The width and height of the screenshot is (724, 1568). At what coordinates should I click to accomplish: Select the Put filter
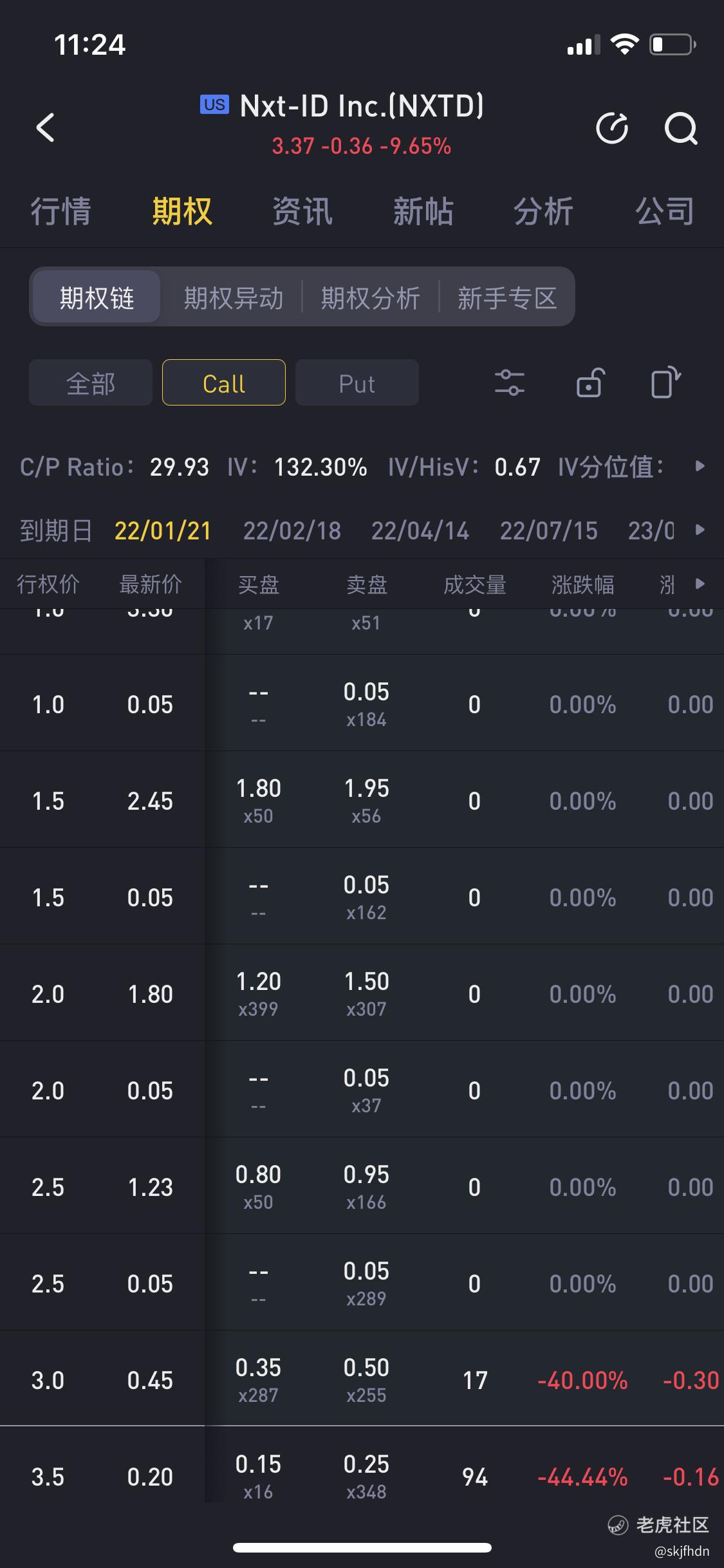pyautogui.click(x=357, y=382)
